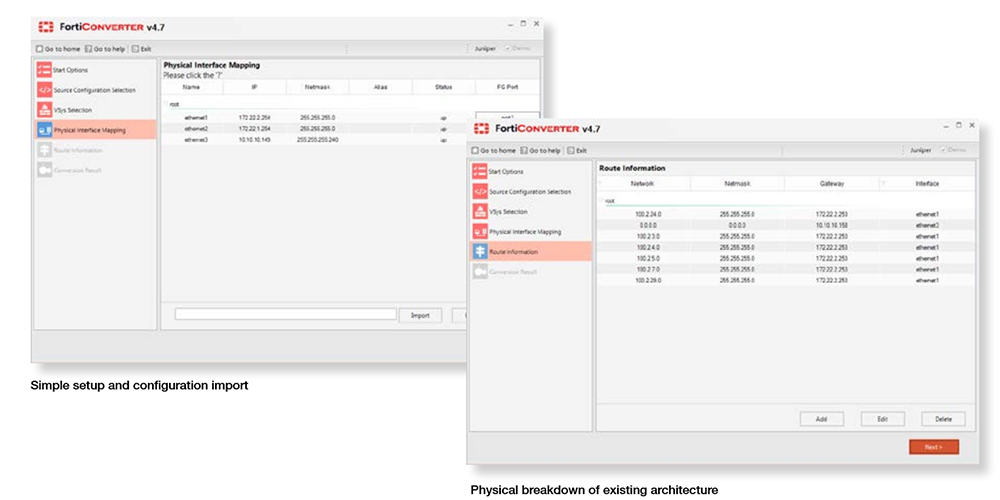Viewport: 1000px width, 500px height.
Task: Click the orange Next button
Action: tap(934, 447)
